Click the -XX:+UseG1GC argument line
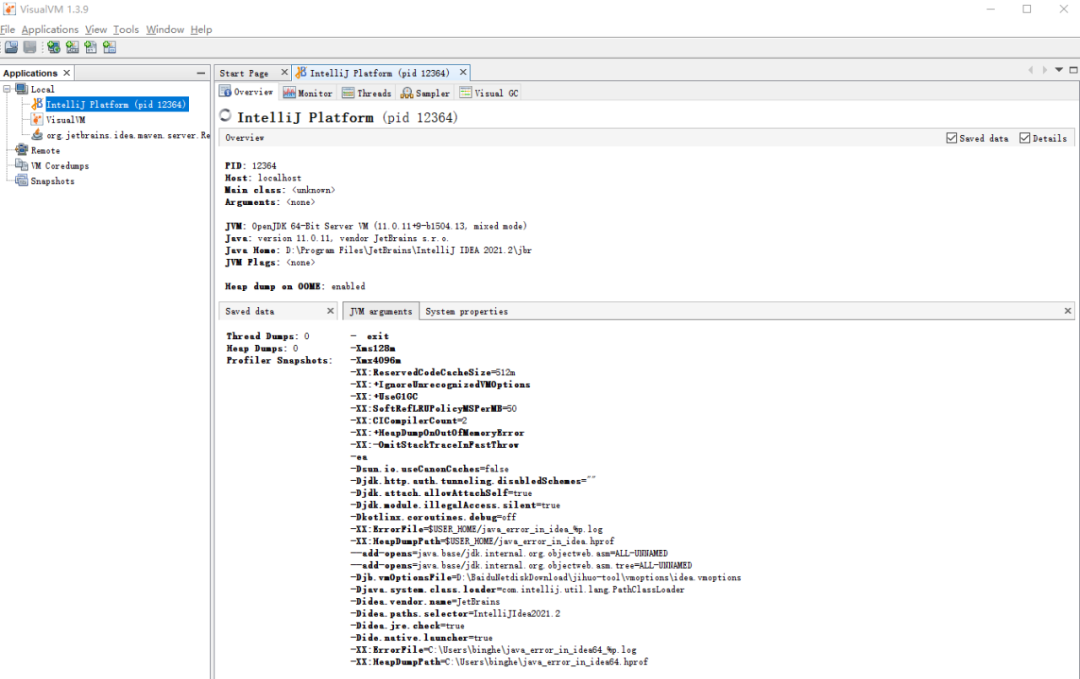The height and width of the screenshot is (679, 1080). [384, 397]
